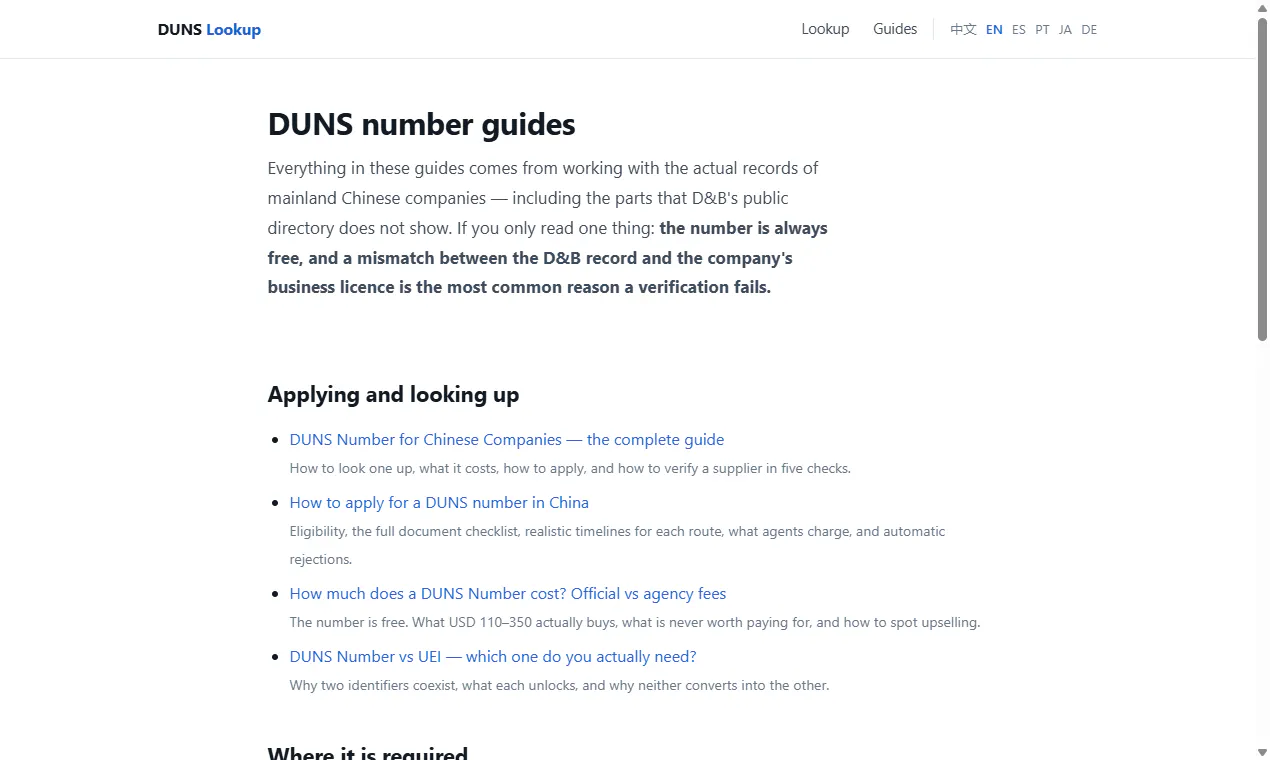Image resolution: width=1270 pixels, height=760 pixels.
Task: Click description 'The number is free. What USD 110–350'
Action: pos(635,622)
